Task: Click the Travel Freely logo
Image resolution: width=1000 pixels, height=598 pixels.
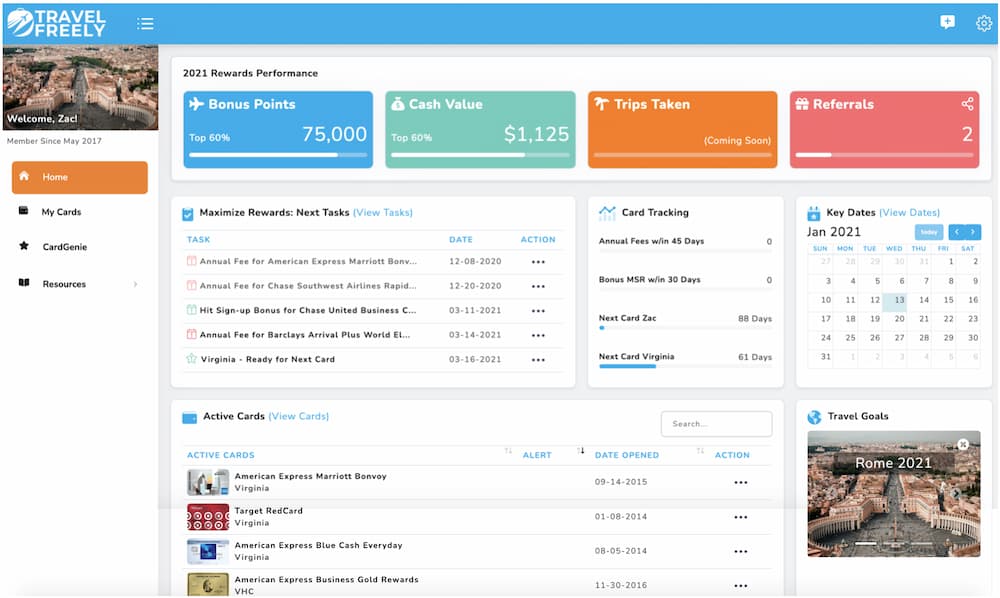Action: point(56,23)
